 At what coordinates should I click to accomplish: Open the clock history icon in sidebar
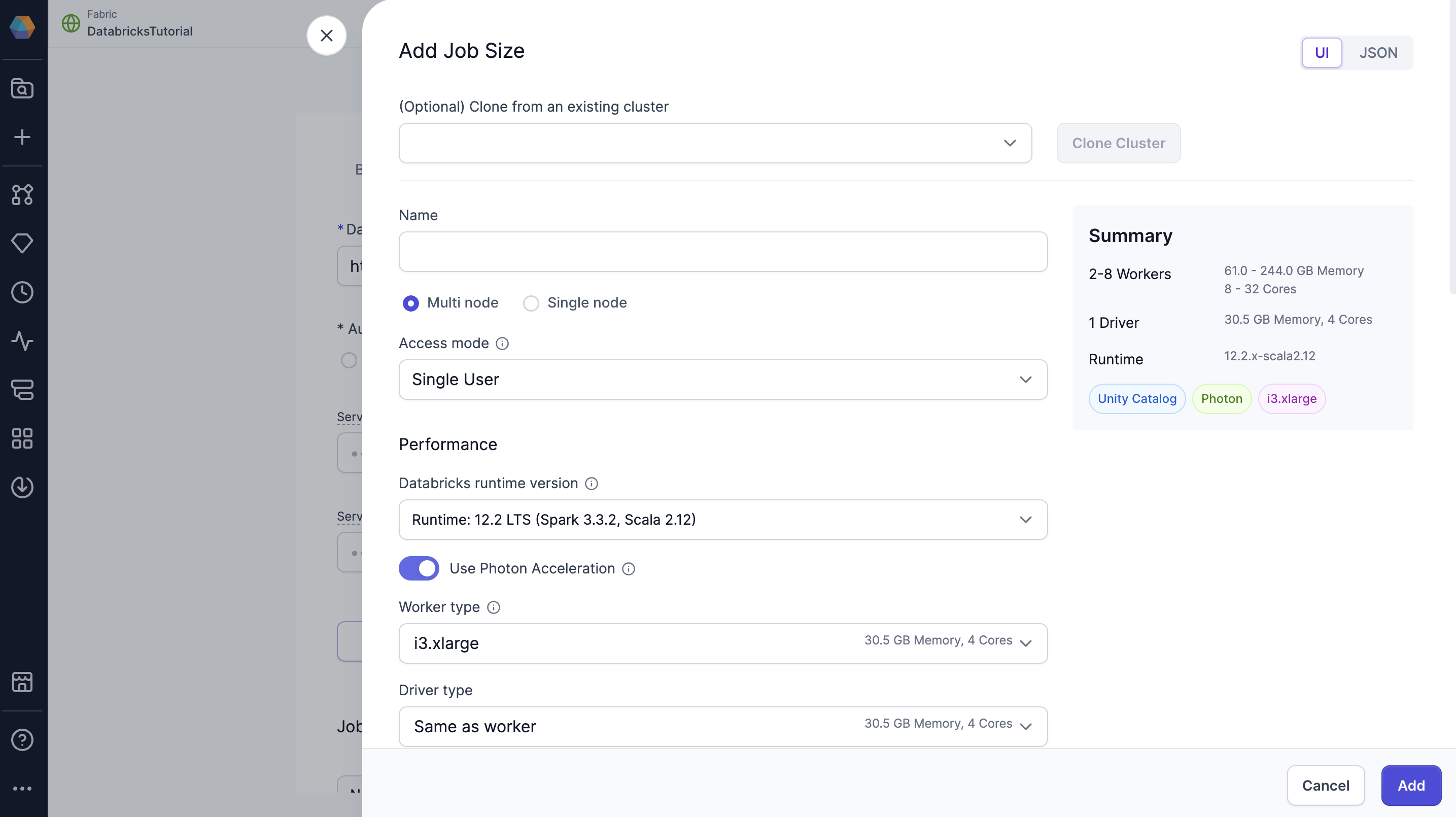[x=23, y=292]
